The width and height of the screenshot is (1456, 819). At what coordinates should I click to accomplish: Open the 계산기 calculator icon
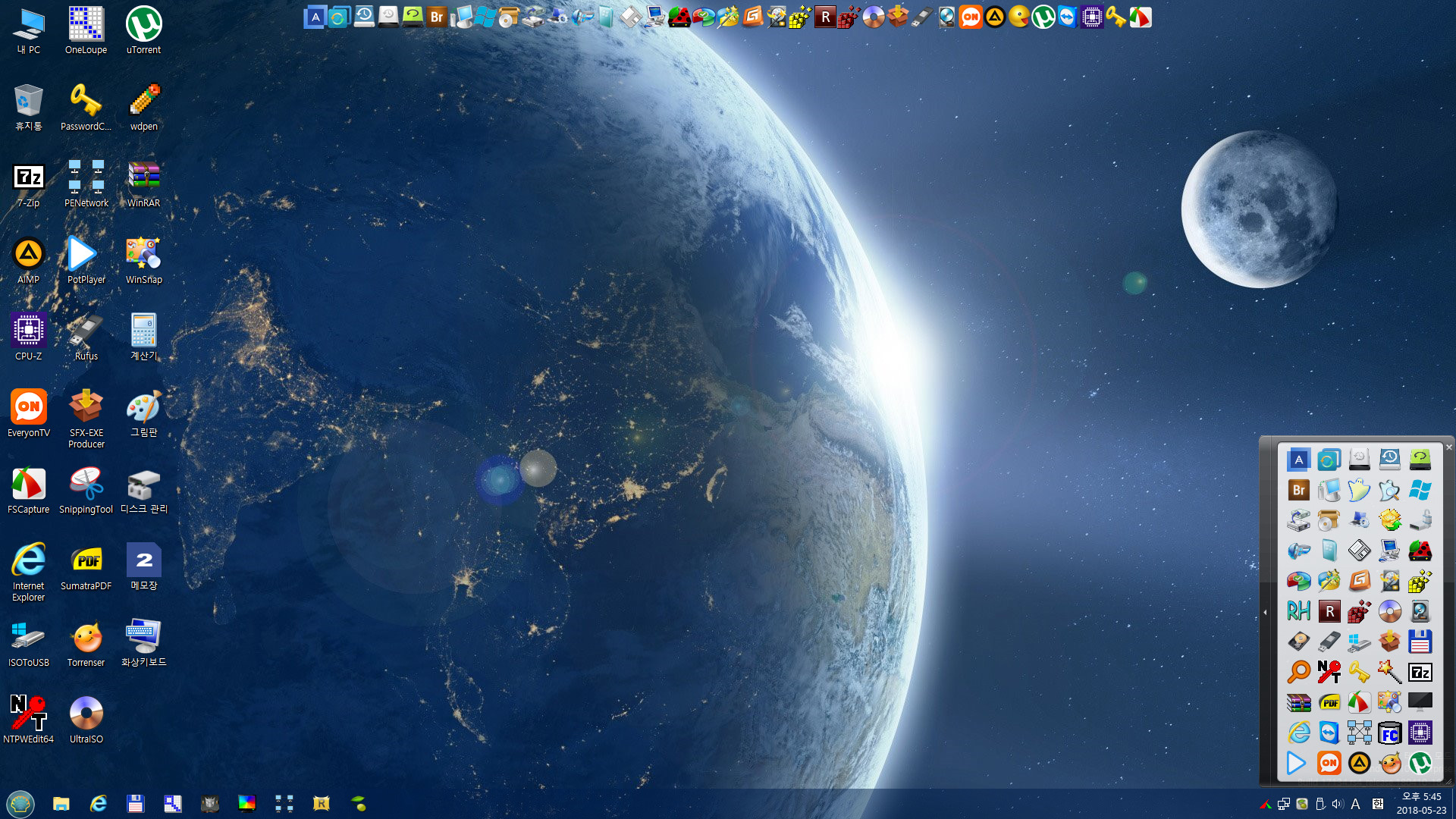pyautogui.click(x=143, y=337)
